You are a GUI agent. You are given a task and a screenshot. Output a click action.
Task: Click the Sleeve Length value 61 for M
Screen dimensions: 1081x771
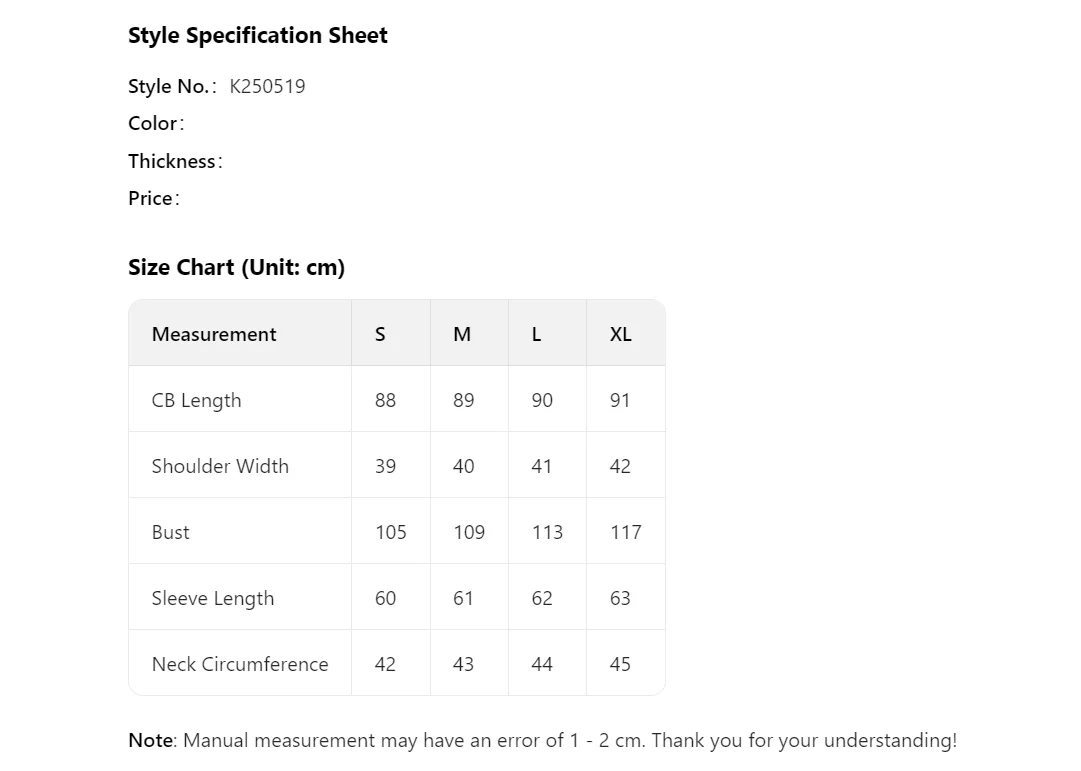464,599
